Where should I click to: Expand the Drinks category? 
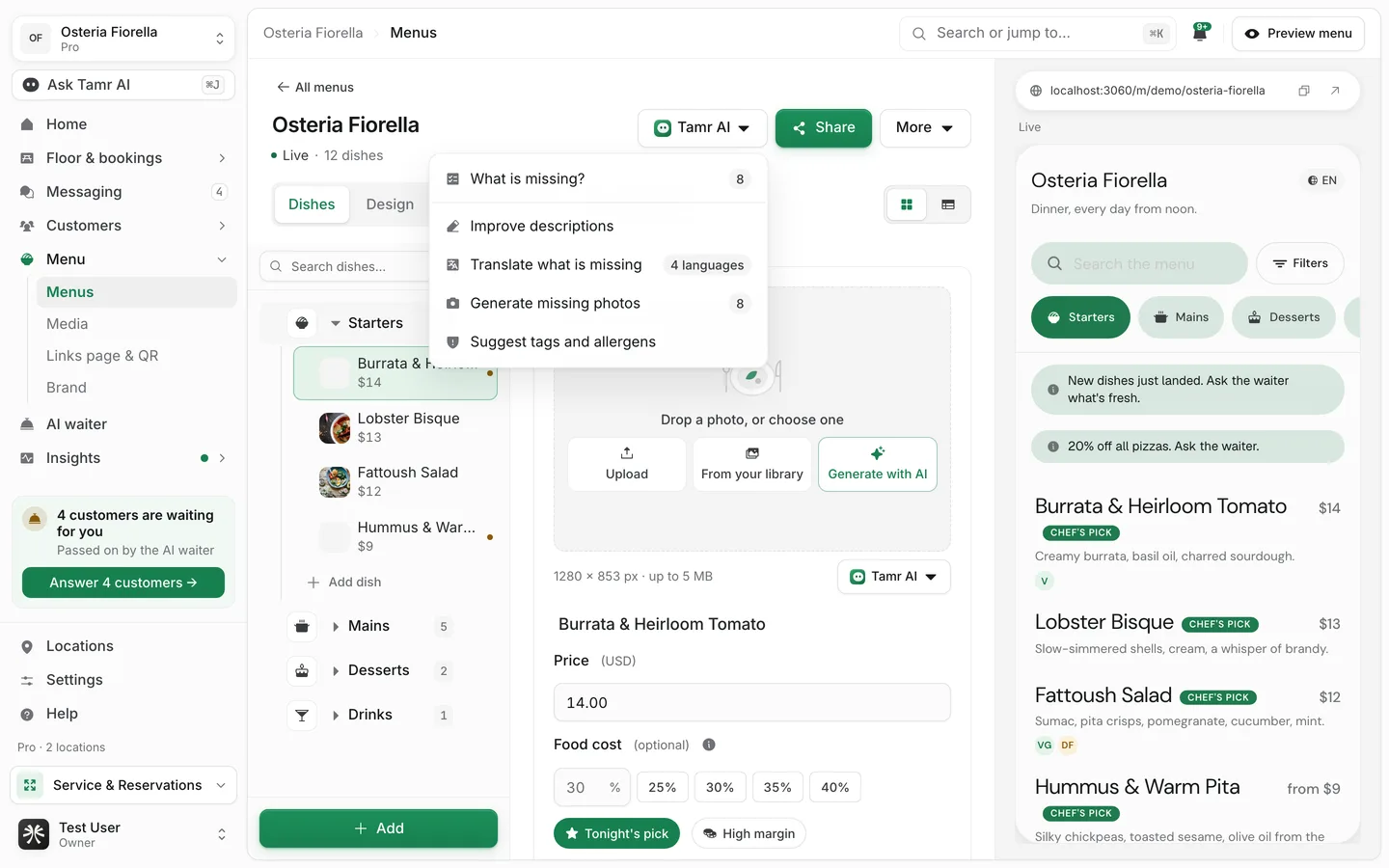coord(336,716)
